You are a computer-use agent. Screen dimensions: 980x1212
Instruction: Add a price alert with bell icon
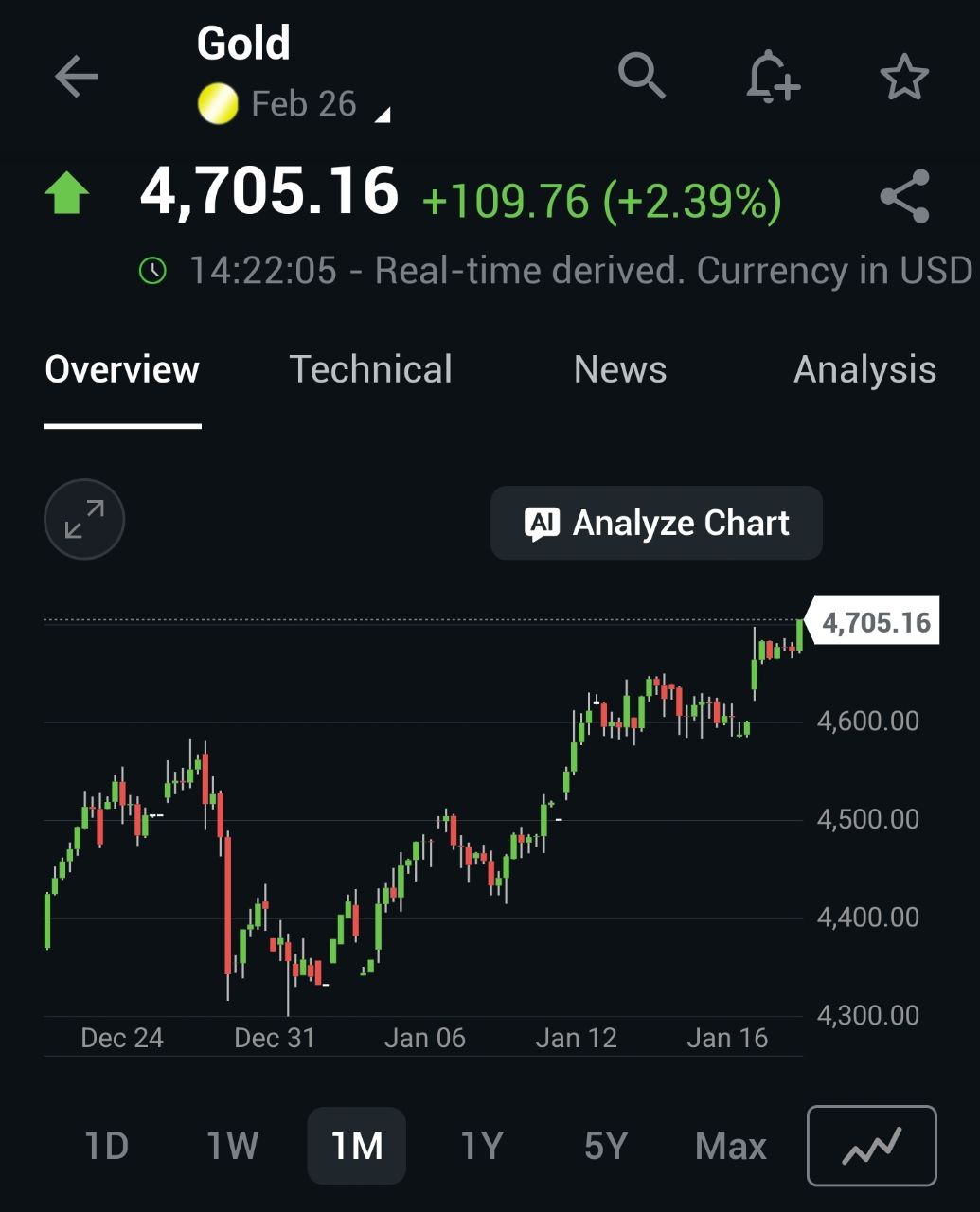[x=772, y=76]
